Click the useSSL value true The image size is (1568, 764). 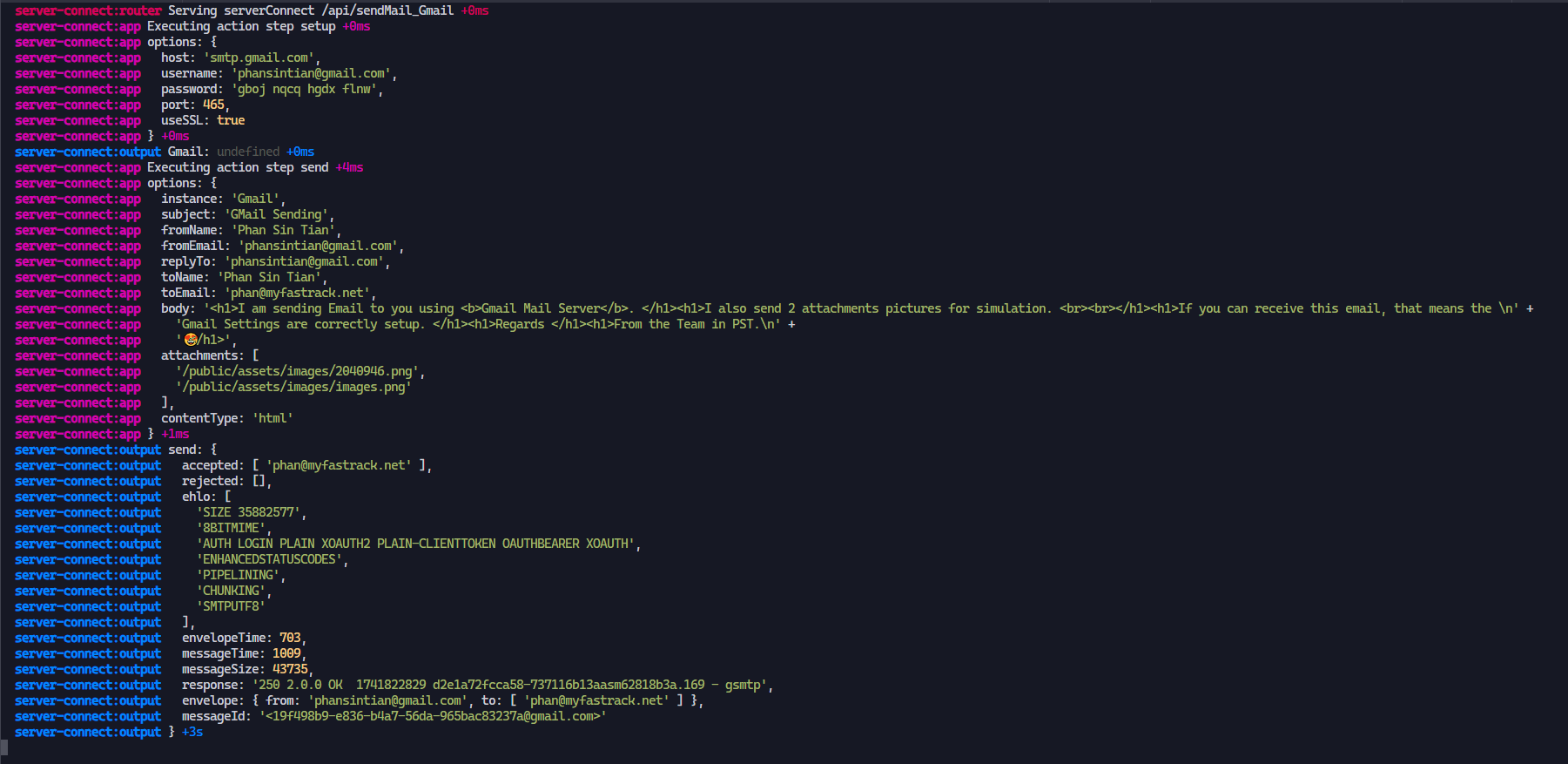tap(231, 120)
